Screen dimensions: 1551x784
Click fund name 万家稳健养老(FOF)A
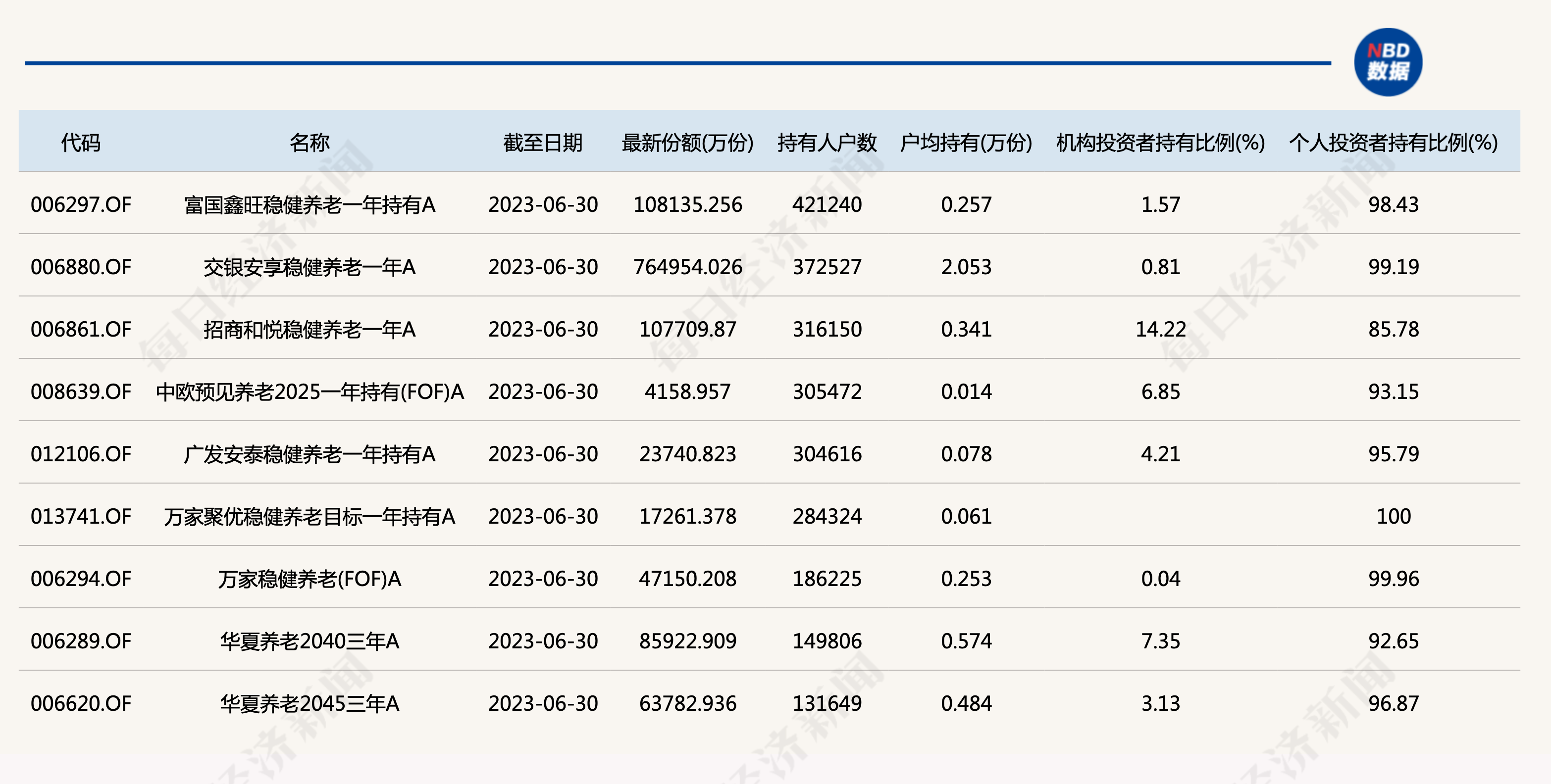tap(310, 579)
